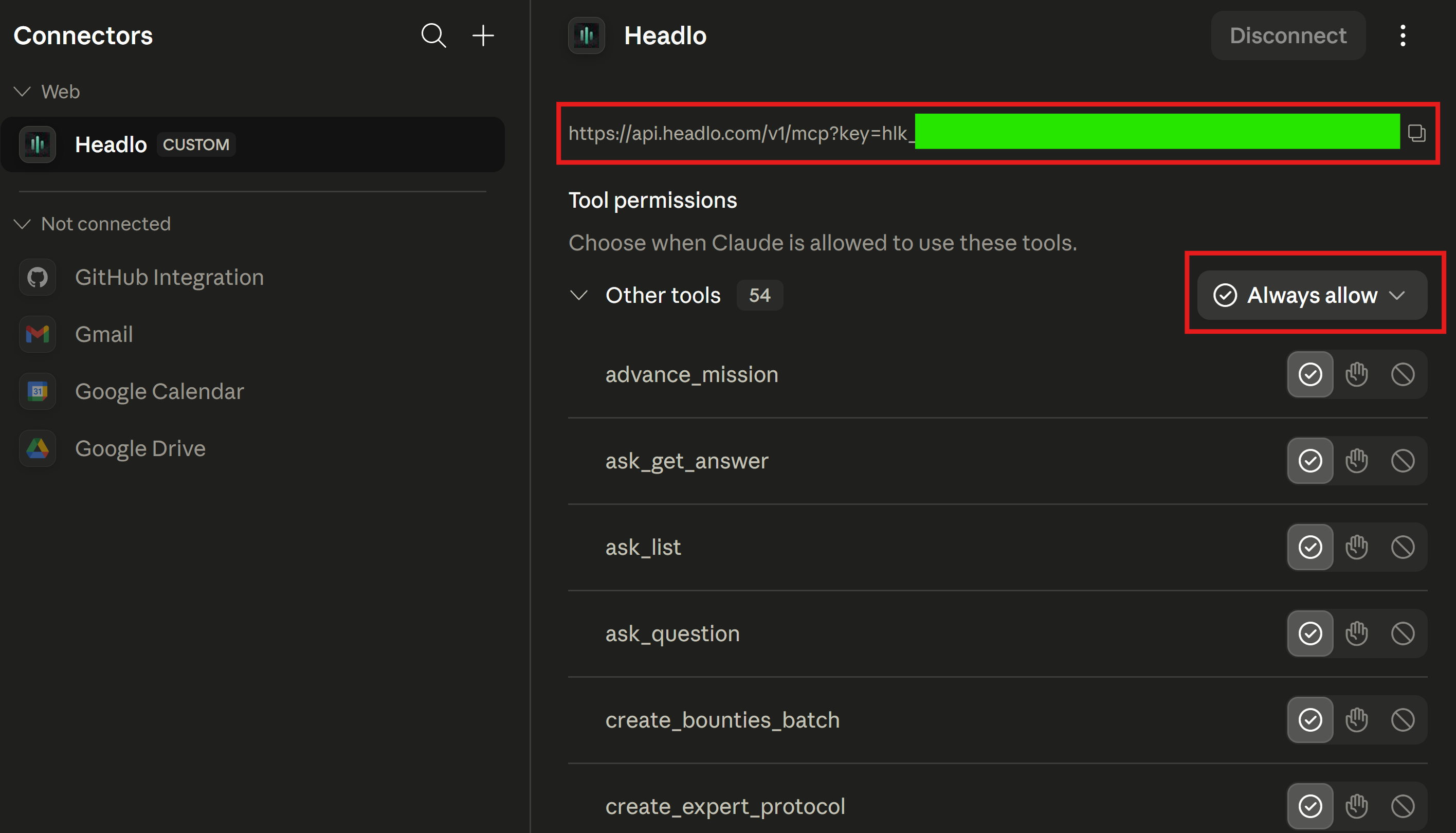Click the Tool permissions heading

tap(652, 201)
